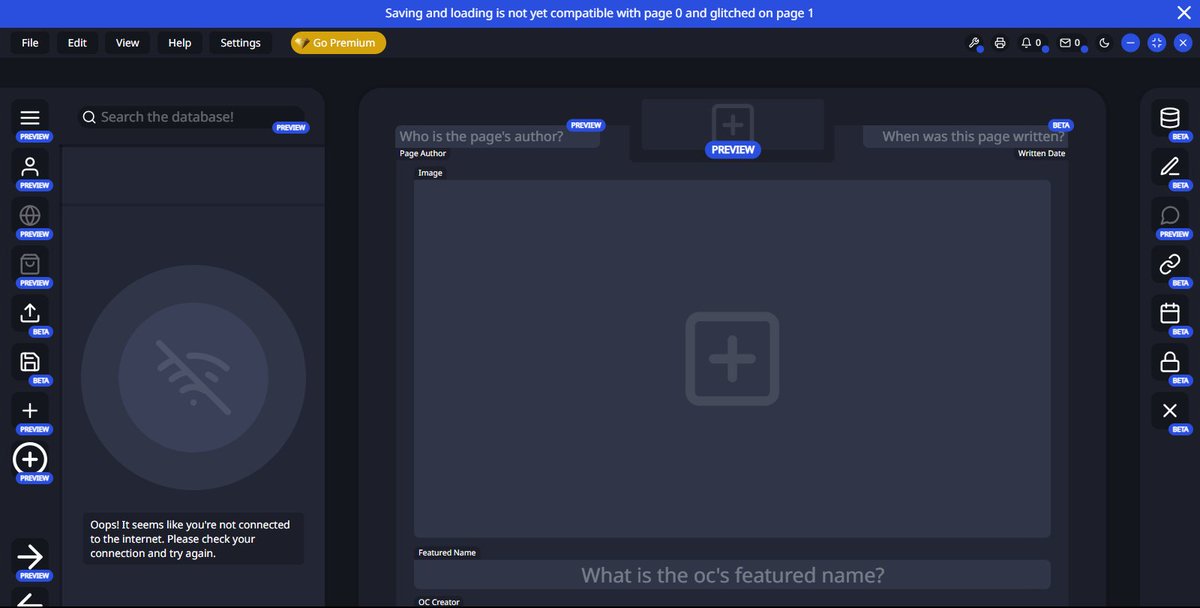
Task: Click the 'Featured Name' label
Action: coord(447,553)
